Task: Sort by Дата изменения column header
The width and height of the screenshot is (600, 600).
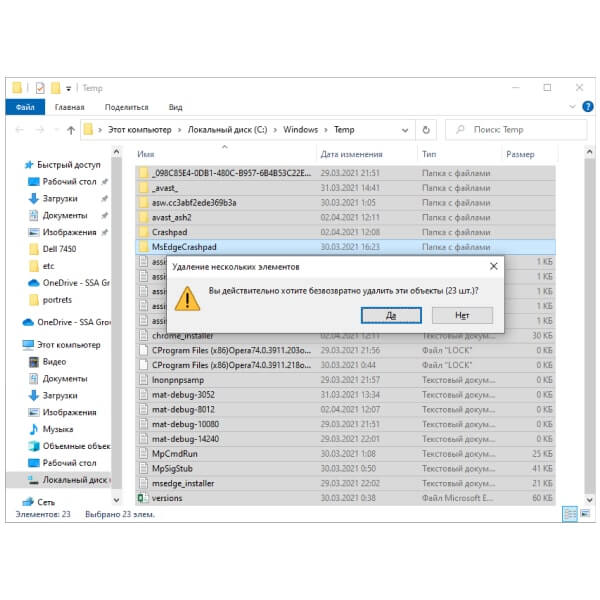Action: 351,154
